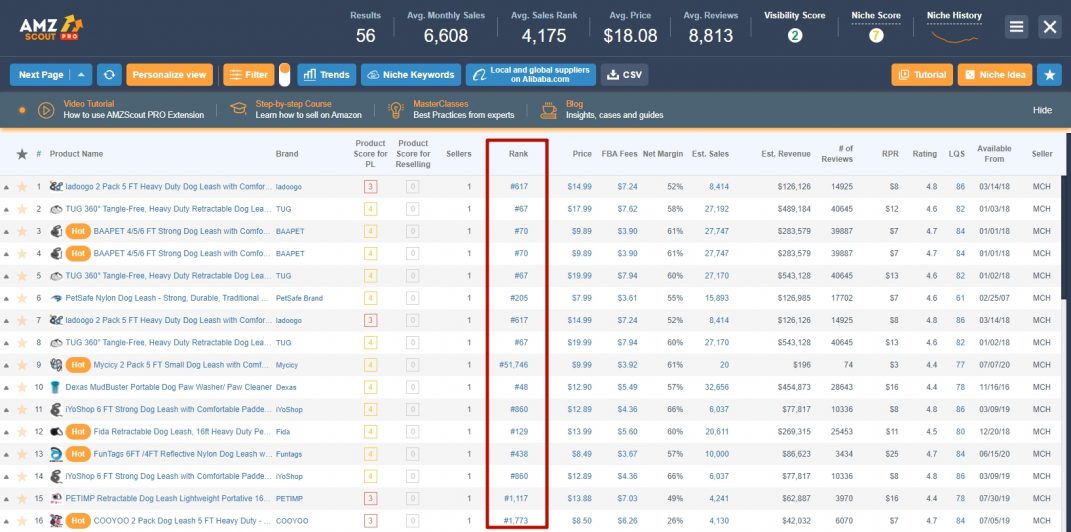Expand row 5 TUG details triangle

click(7, 276)
